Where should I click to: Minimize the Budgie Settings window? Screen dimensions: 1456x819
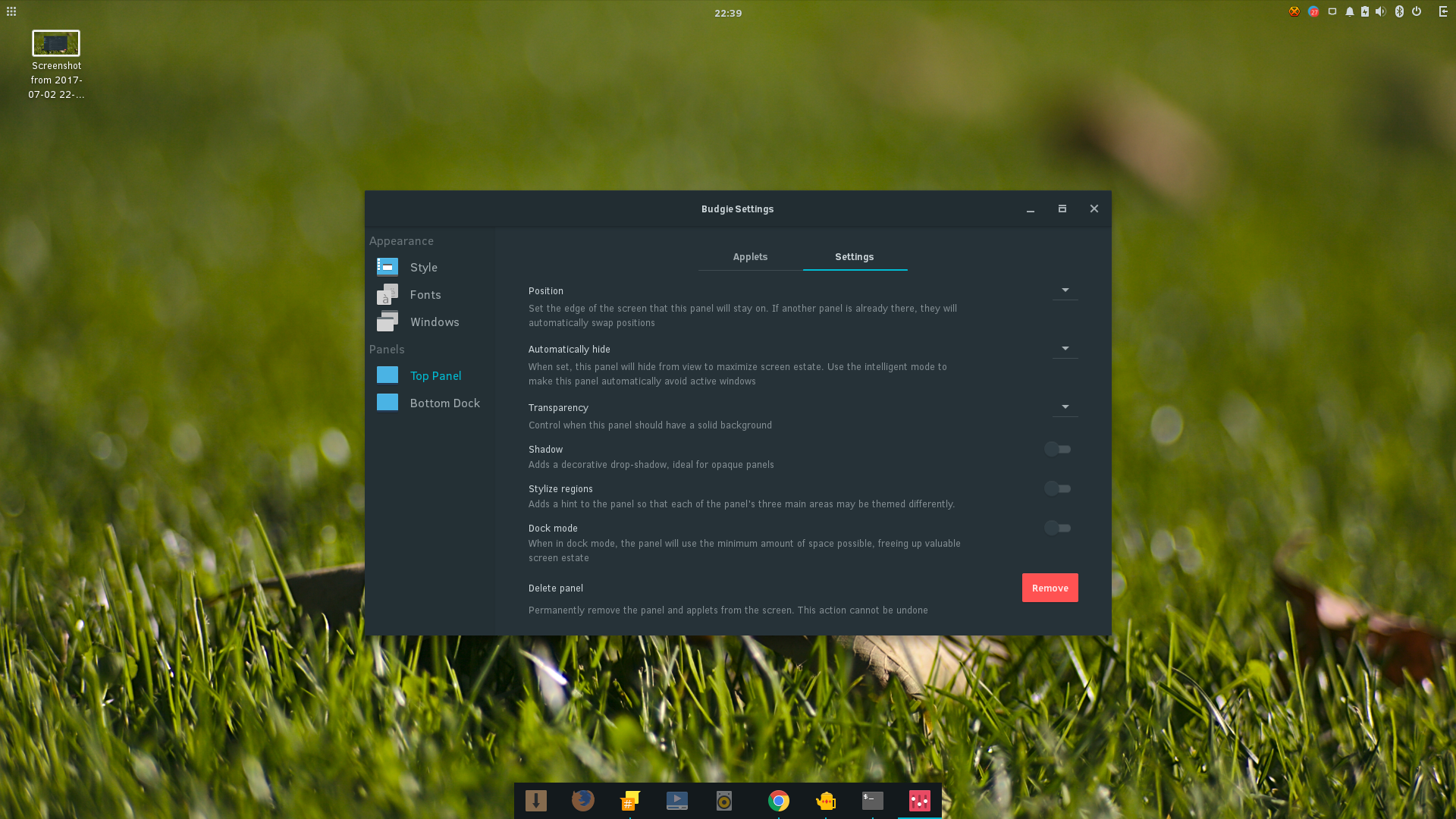point(1031,209)
